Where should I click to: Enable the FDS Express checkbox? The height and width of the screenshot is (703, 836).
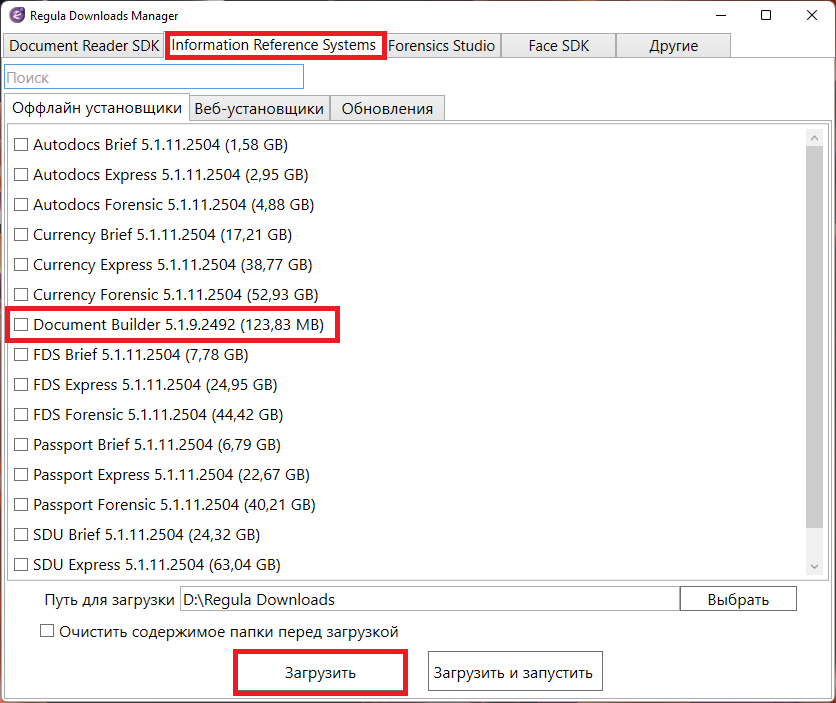pyautogui.click(x=21, y=385)
